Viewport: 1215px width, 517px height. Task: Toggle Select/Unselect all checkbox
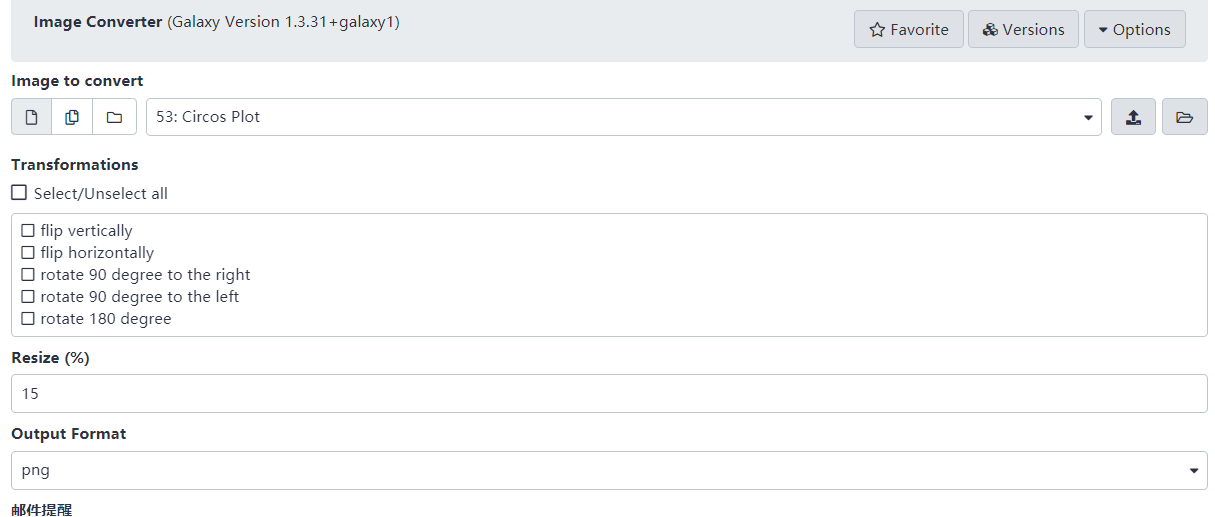click(x=19, y=193)
